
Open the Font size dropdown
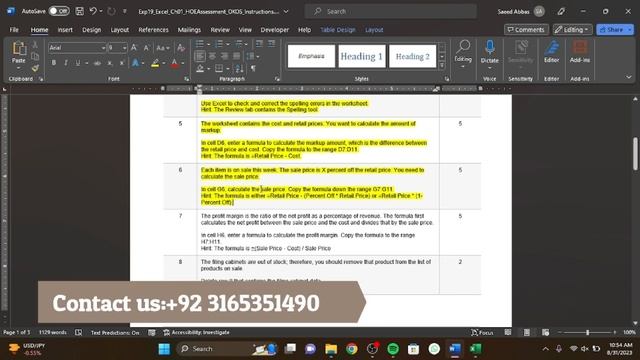[124, 48]
